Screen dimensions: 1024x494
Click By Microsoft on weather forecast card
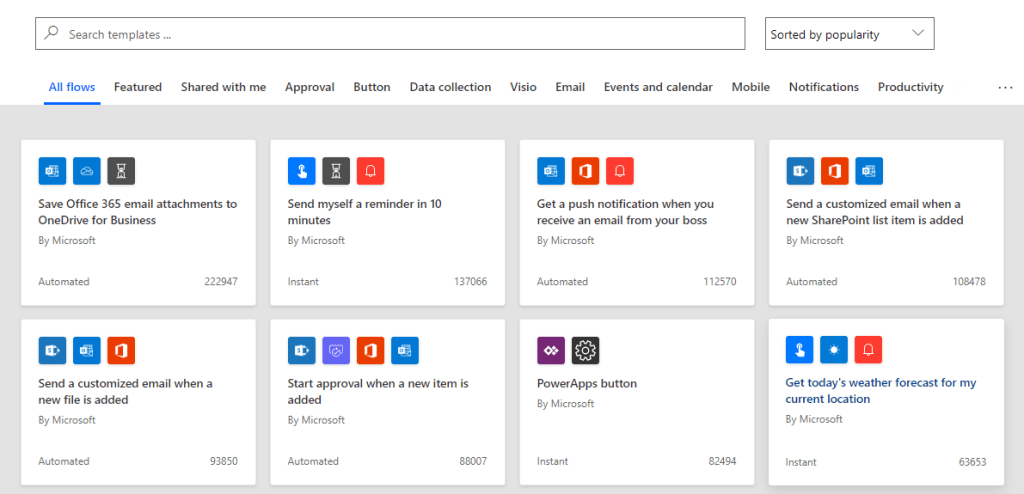click(814, 419)
